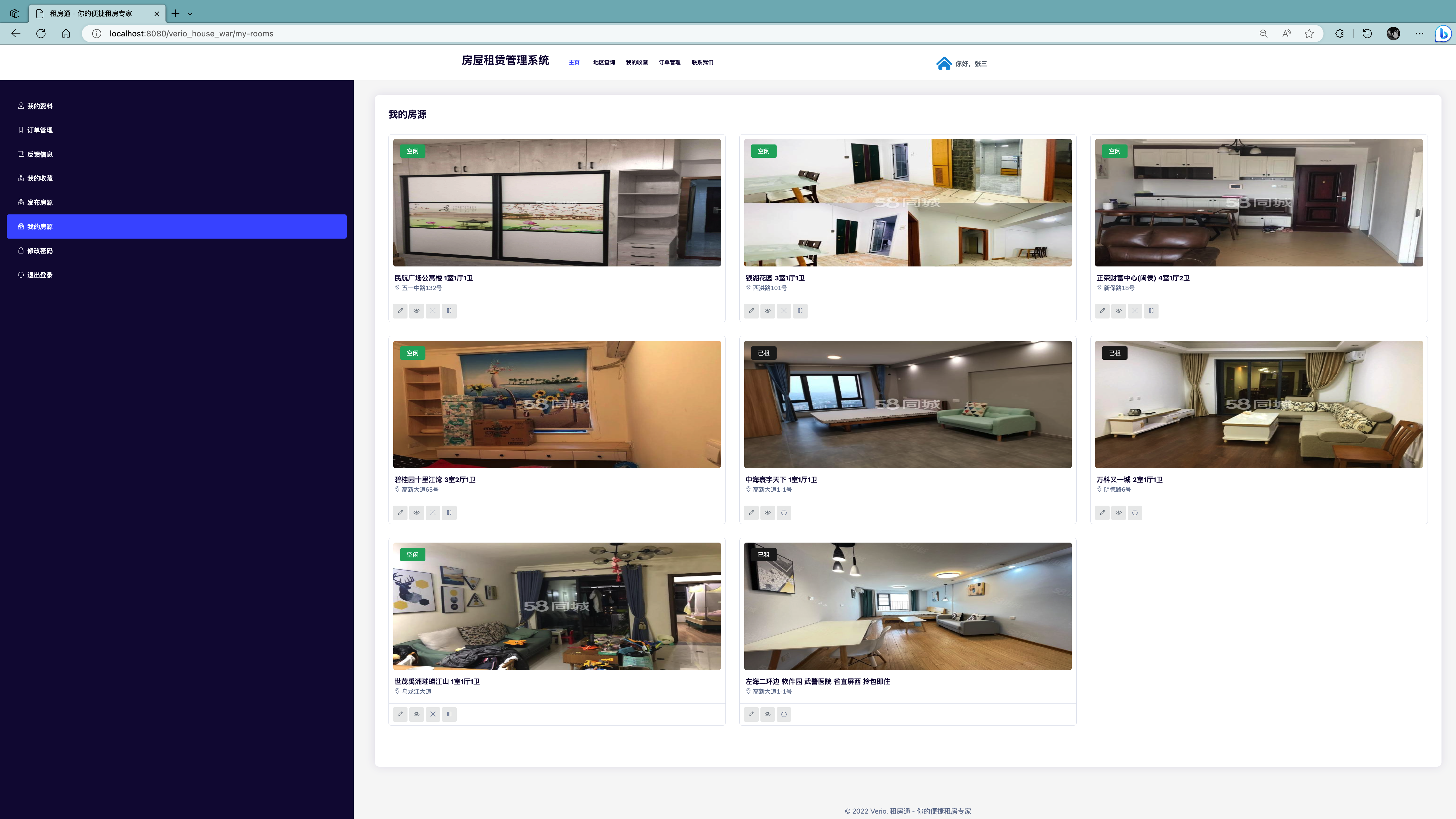Open the 银湖花园 3室1厅1卫 title link
Viewport: 1456px width, 819px height.
pos(774,278)
